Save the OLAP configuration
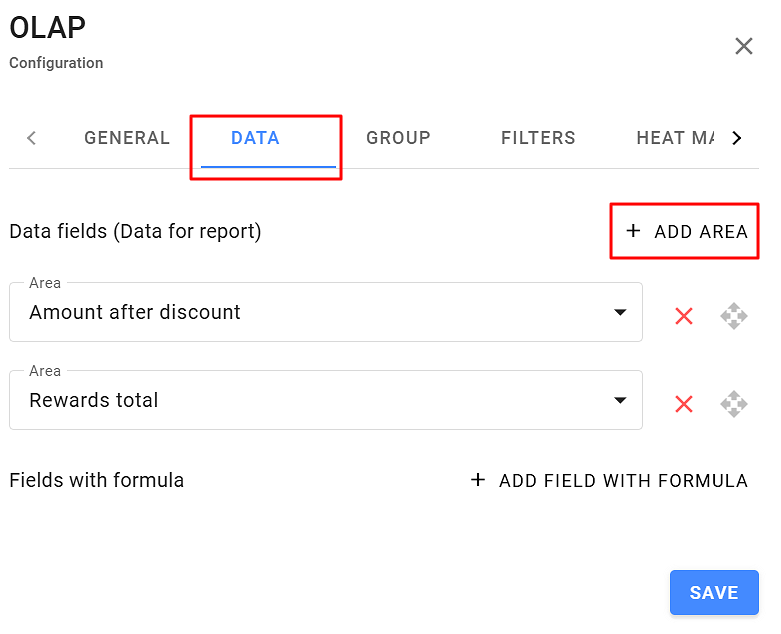The height and width of the screenshot is (634, 781). 714,593
